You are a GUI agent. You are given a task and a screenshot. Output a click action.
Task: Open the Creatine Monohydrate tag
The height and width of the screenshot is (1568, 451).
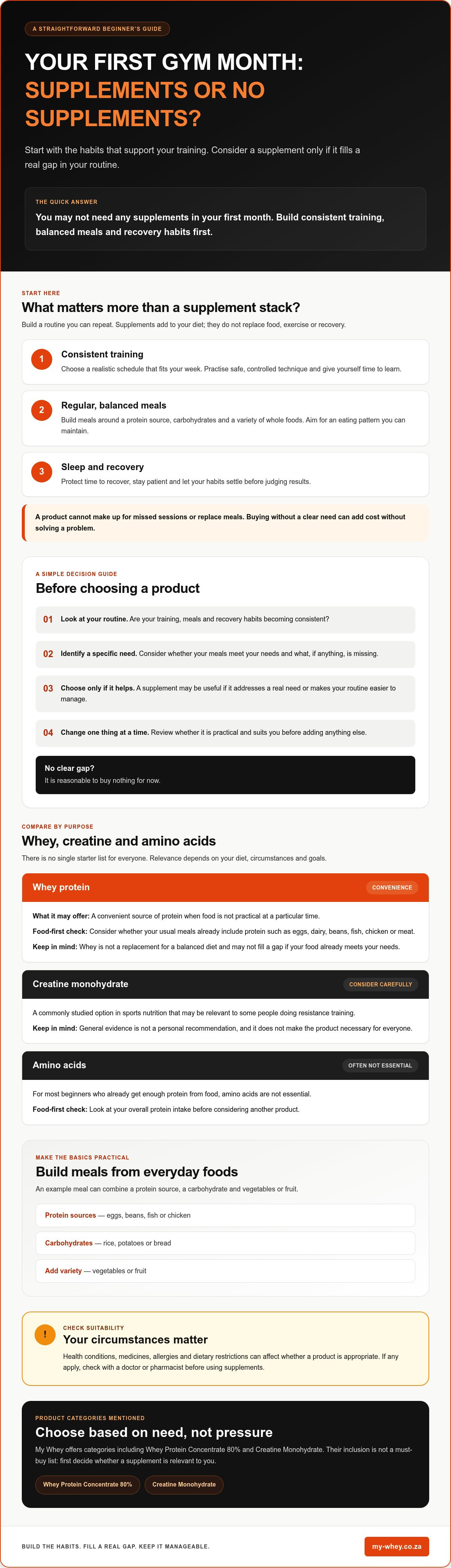coord(184,1485)
